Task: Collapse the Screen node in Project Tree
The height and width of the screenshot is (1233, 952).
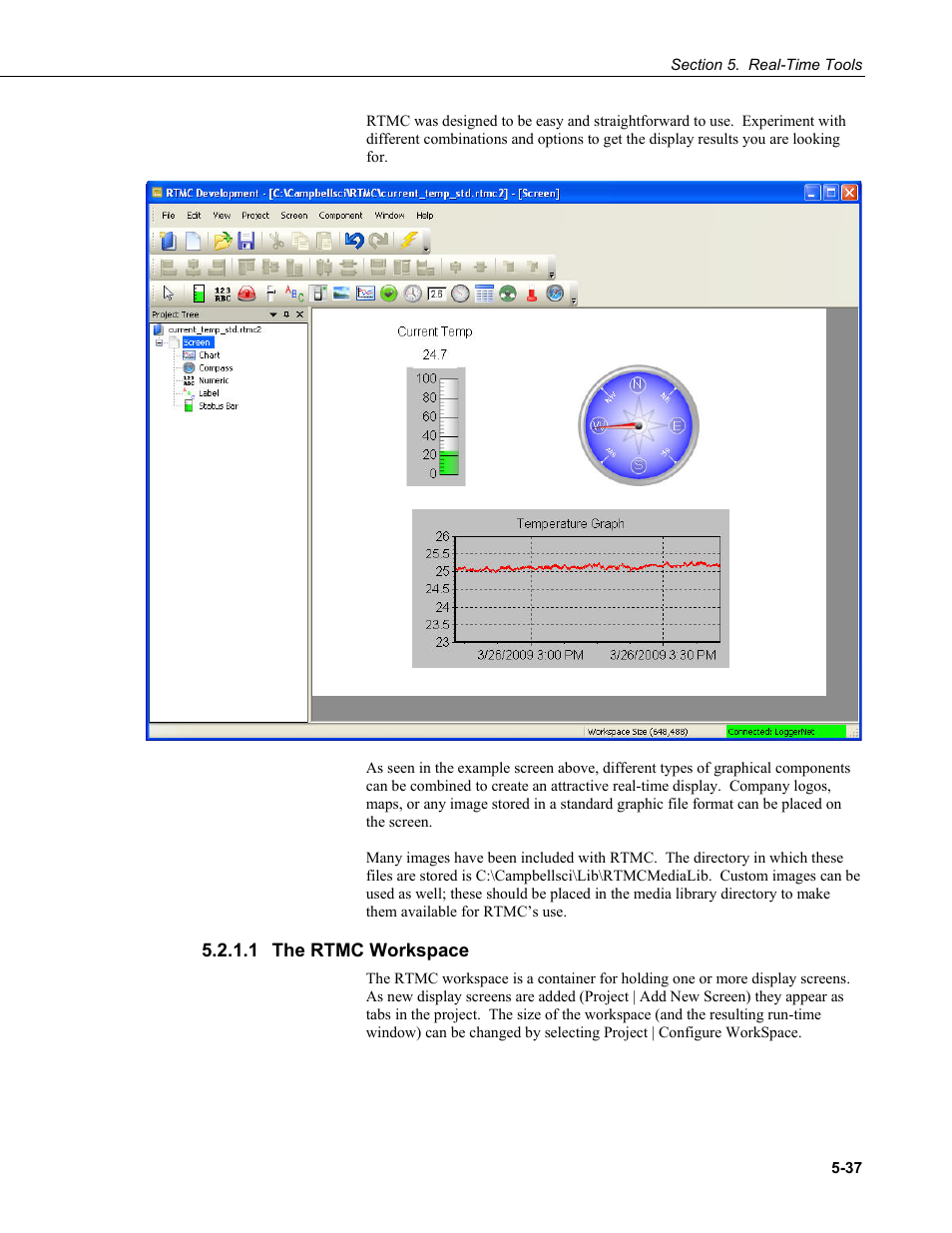Action: click(159, 342)
